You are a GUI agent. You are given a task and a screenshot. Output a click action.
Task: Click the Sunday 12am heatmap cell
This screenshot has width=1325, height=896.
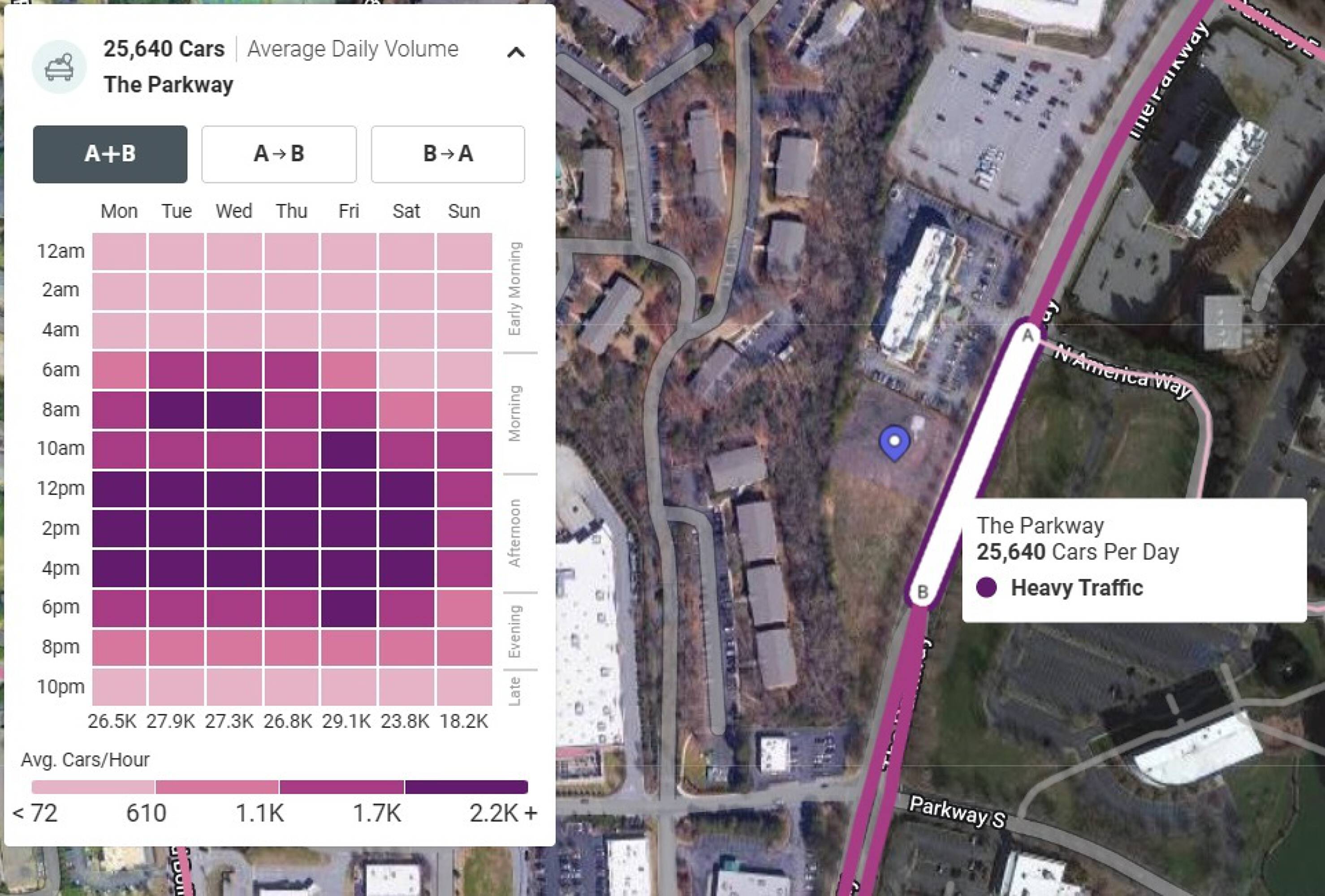point(464,251)
